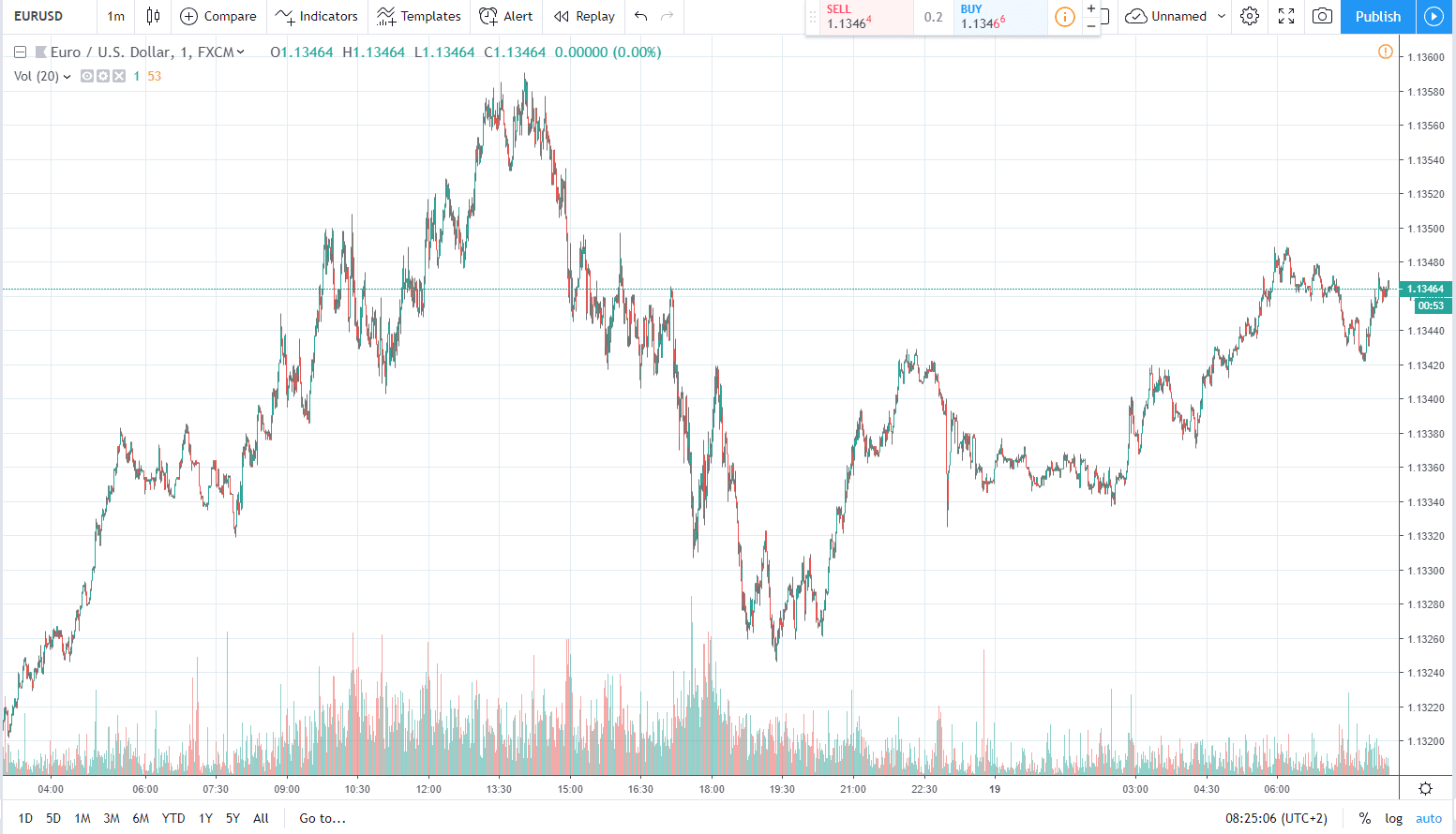
Task: Click the orange info icon in trade panel
Action: pos(1065,17)
